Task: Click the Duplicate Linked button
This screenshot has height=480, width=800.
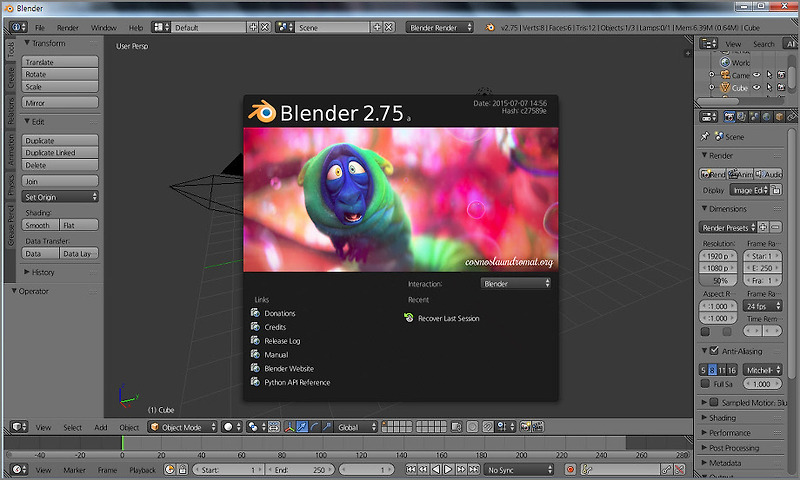Action: pyautogui.click(x=60, y=153)
